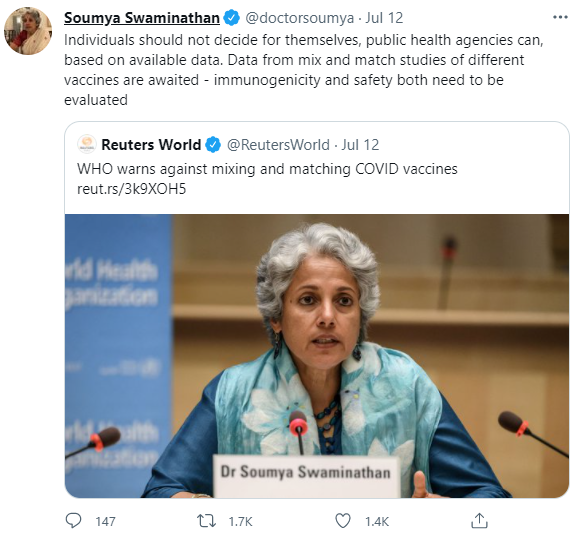Click the Reuters World logo avatar
The image size is (575, 541).
(87, 144)
